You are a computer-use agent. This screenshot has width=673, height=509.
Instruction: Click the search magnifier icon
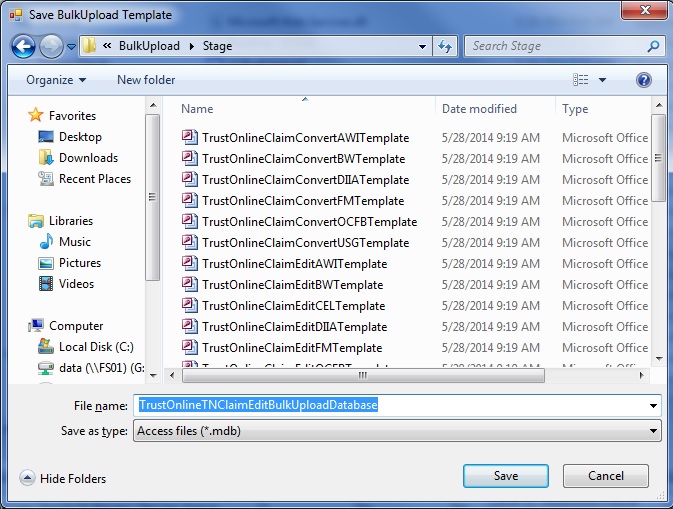[x=653, y=46]
